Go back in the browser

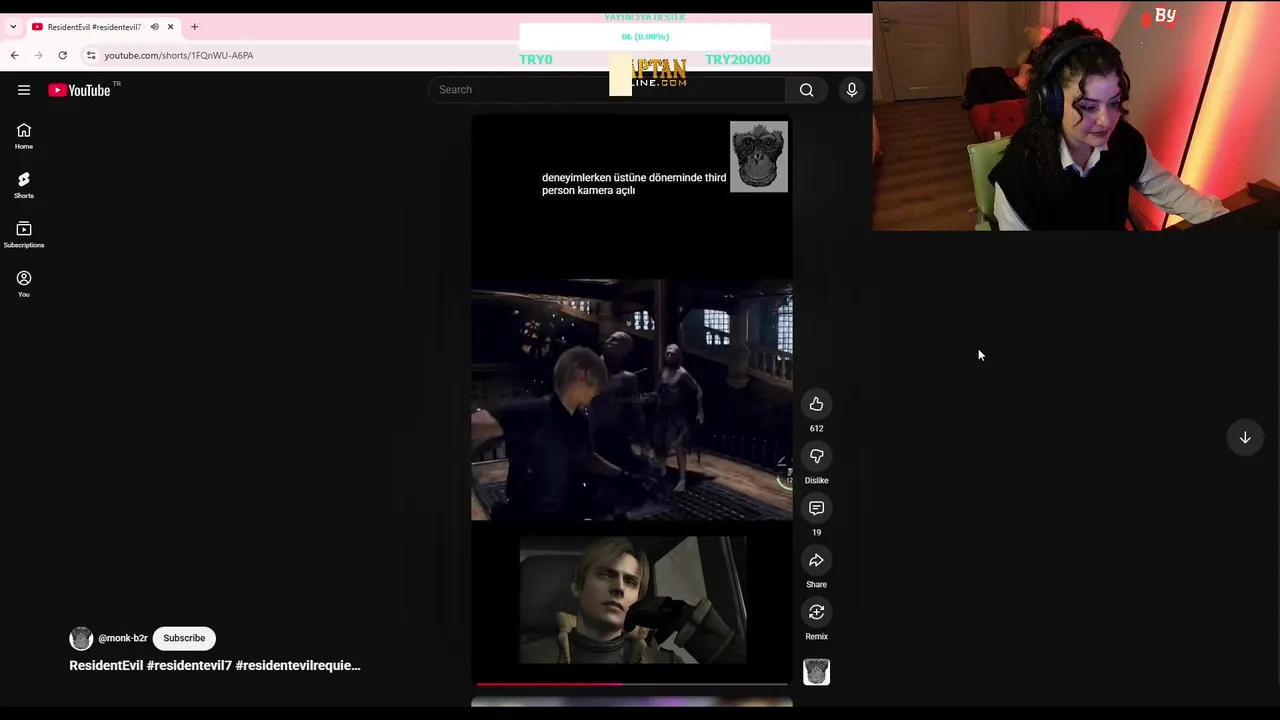click(x=15, y=55)
